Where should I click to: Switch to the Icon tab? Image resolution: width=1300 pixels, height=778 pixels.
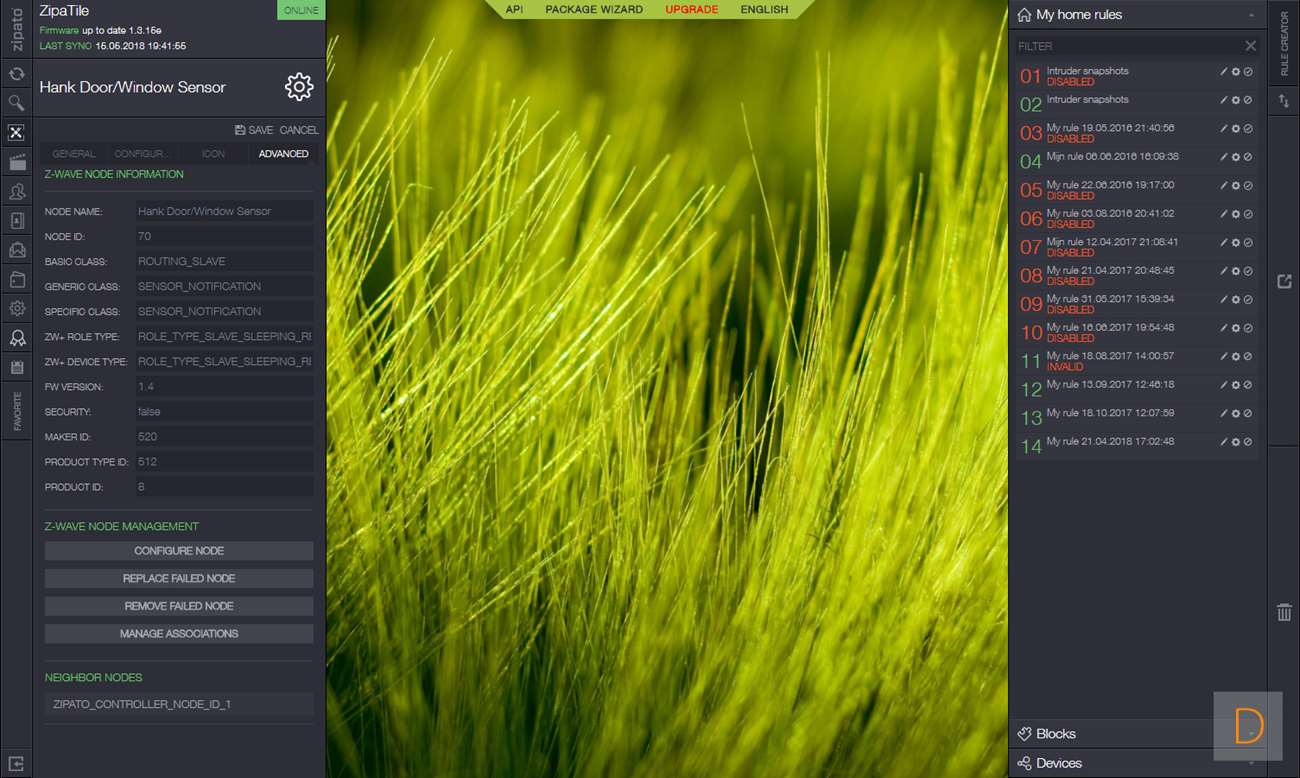tap(213, 154)
